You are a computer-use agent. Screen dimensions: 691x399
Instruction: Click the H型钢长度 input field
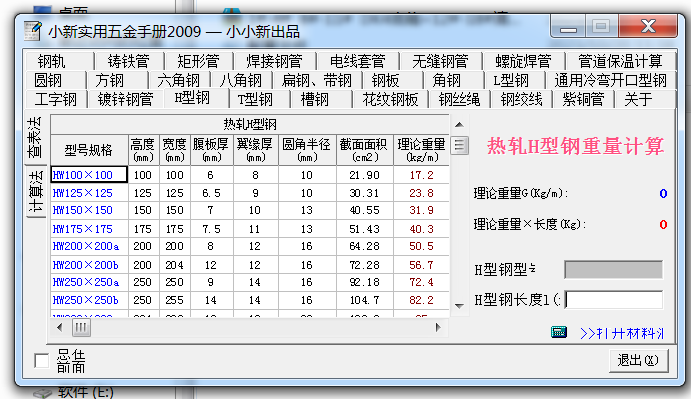[613, 300]
